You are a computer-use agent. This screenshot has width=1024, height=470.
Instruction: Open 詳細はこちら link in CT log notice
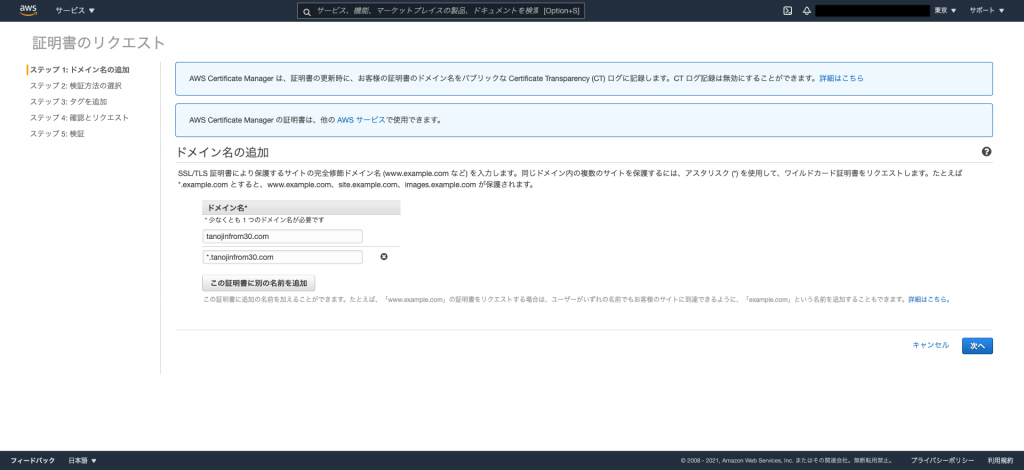click(841, 78)
